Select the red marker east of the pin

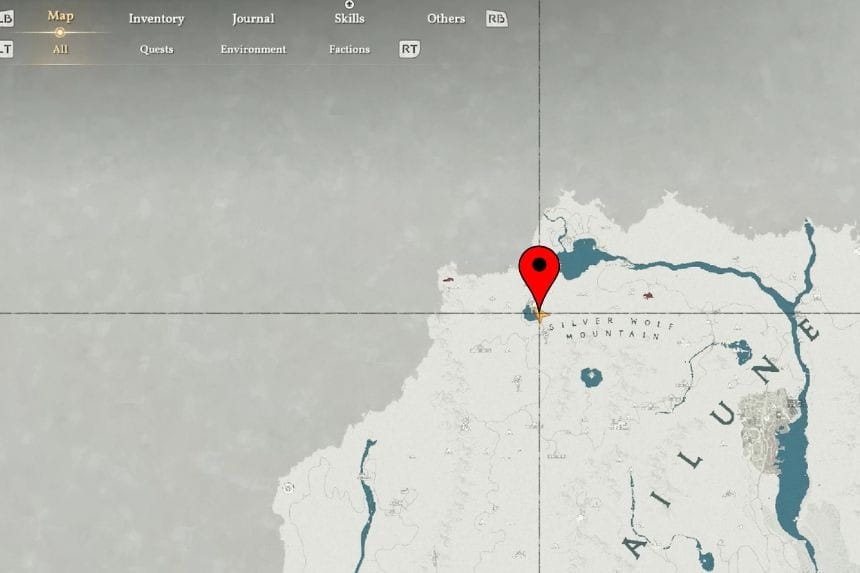coord(649,296)
